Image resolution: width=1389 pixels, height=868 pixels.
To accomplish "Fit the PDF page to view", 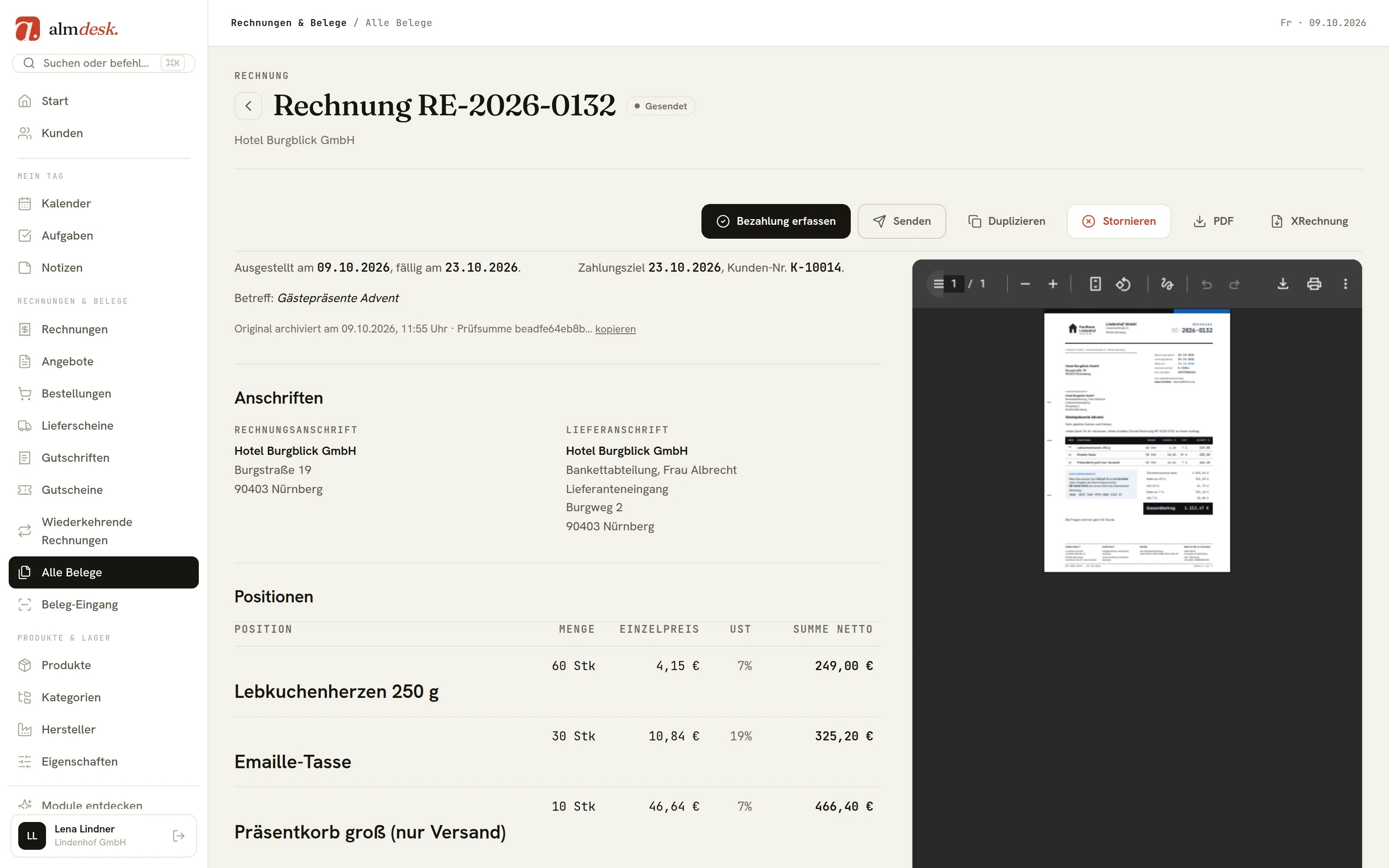I will click(1095, 283).
